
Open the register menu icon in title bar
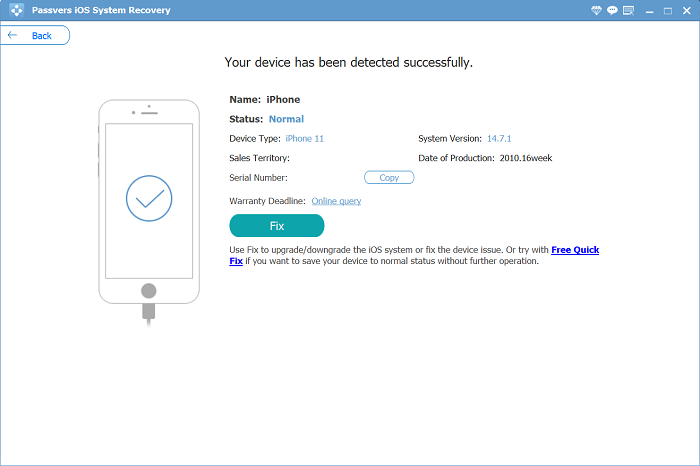click(629, 10)
